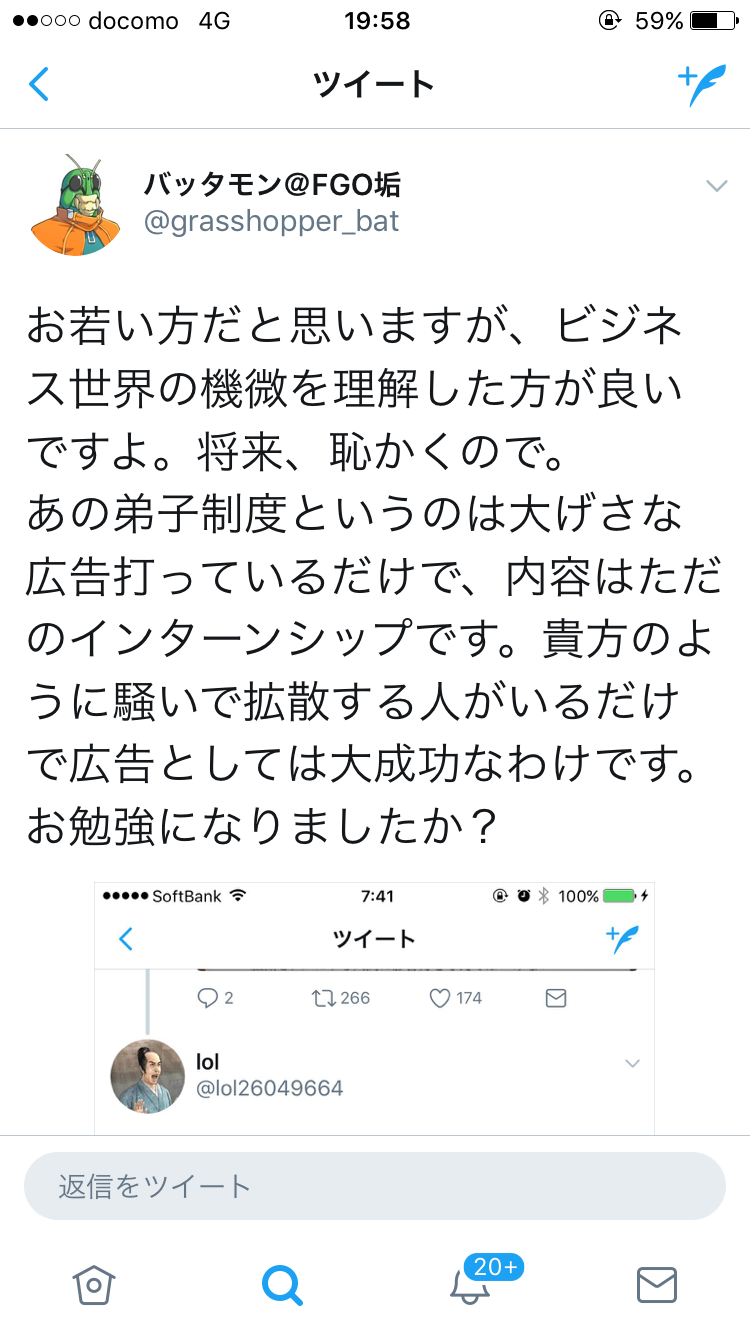Click the reply bubble icon showing 2

pyautogui.click(x=208, y=998)
